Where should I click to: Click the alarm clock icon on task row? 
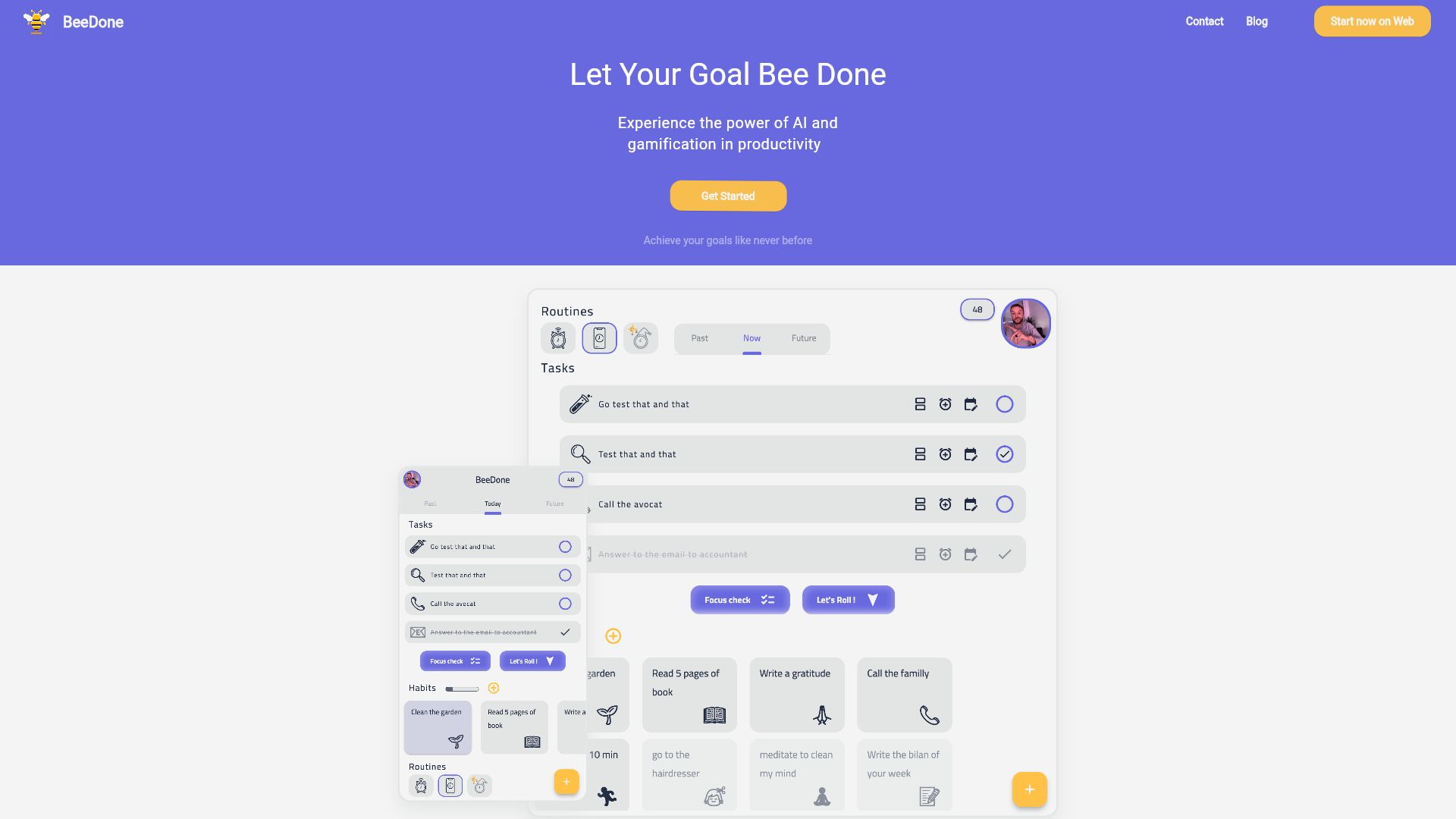(x=944, y=404)
